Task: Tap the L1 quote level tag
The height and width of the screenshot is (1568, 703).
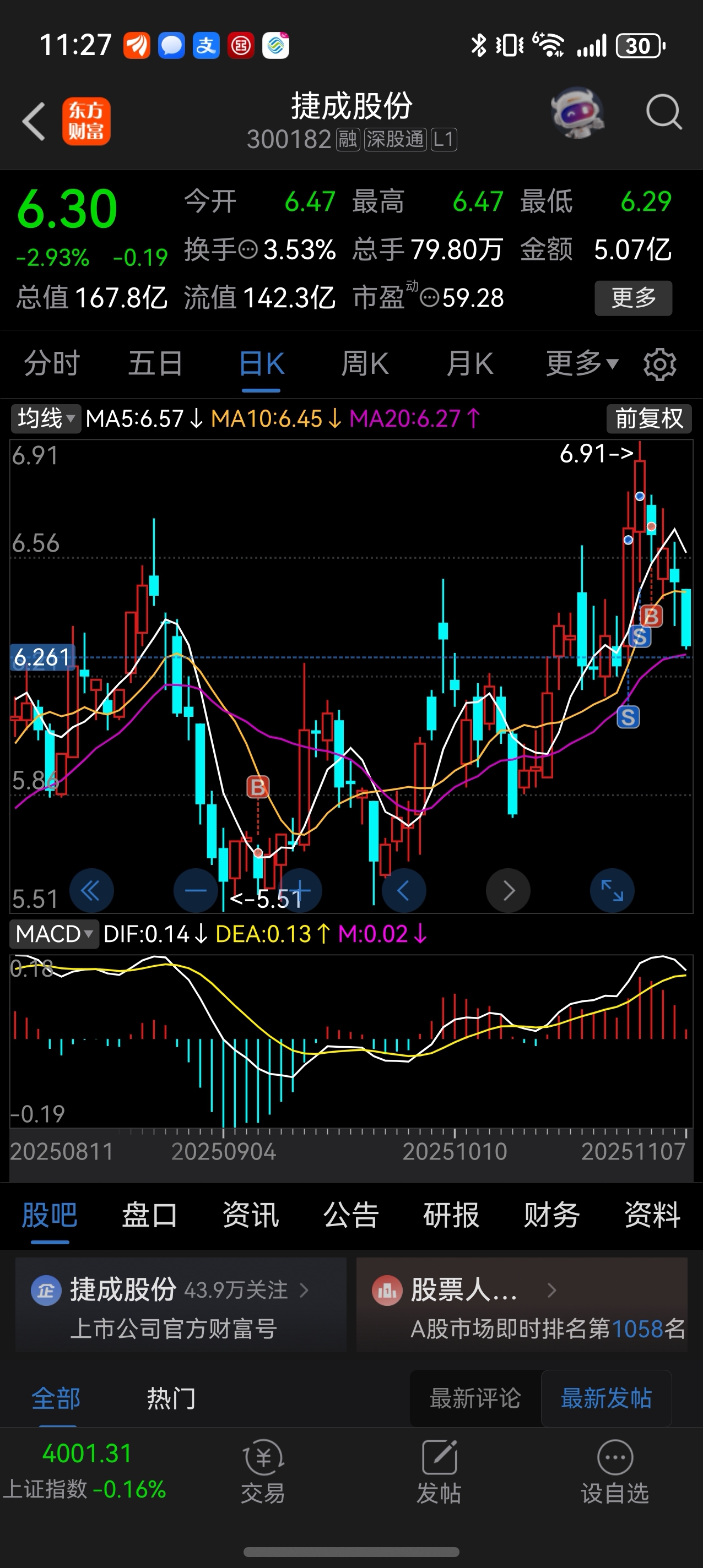Action: (444, 139)
